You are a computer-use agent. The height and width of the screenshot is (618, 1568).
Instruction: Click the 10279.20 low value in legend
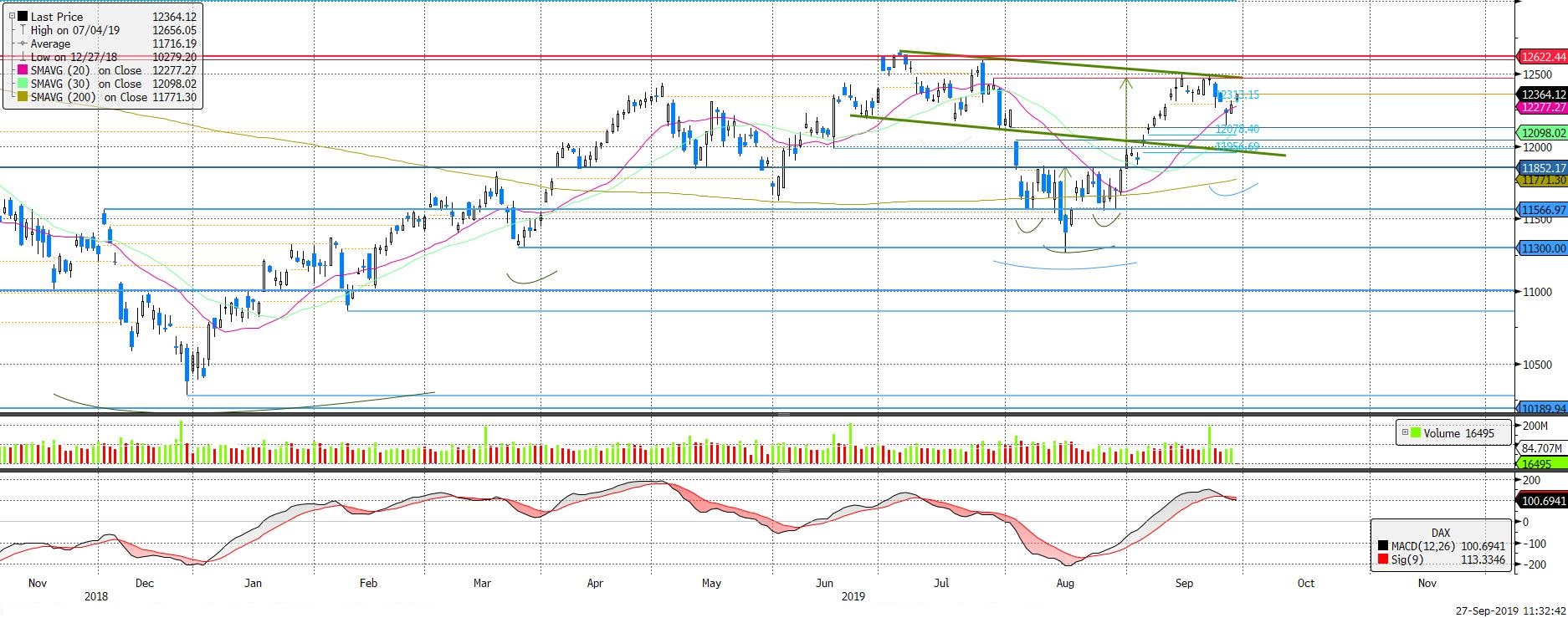(174, 57)
